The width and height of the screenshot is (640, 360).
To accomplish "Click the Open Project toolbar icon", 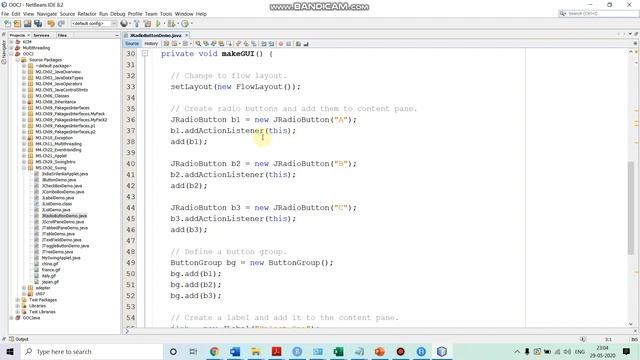I will (28, 24).
